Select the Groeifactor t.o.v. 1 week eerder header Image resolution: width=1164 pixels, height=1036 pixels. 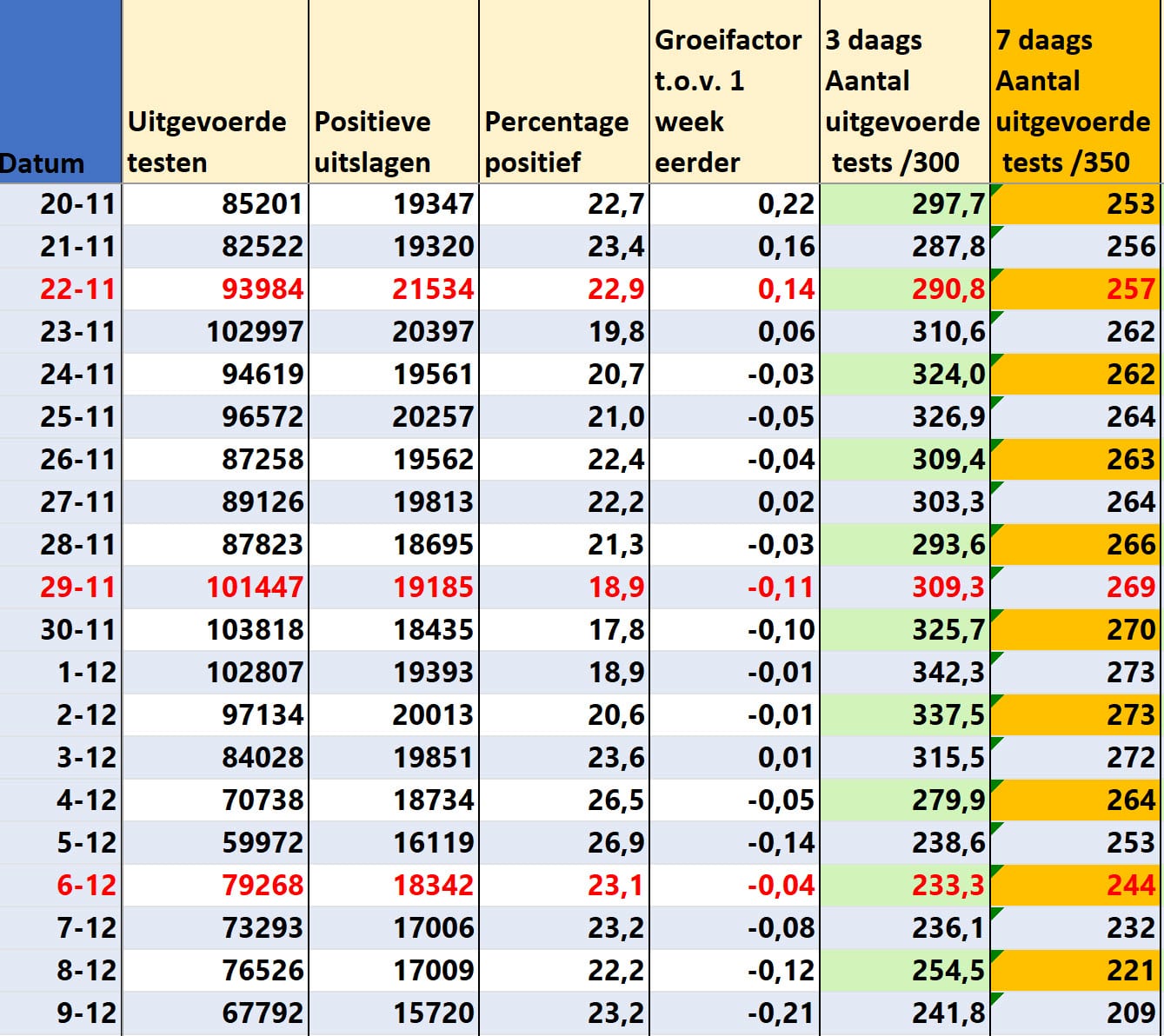point(735,91)
